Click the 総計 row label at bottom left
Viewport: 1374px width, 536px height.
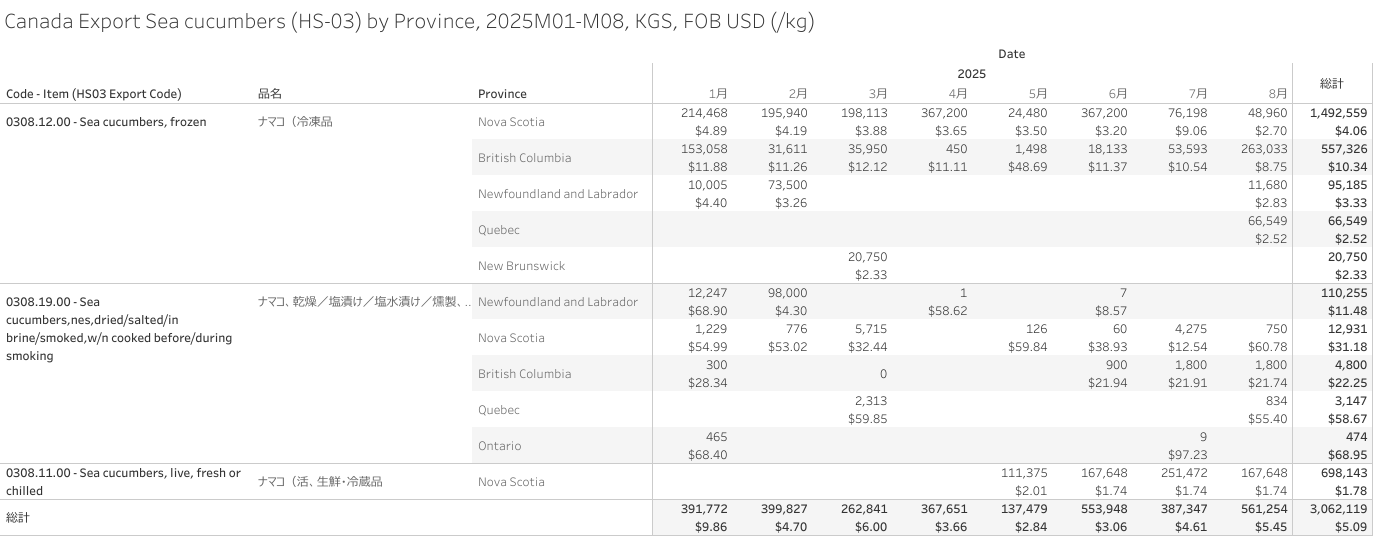tap(19, 518)
